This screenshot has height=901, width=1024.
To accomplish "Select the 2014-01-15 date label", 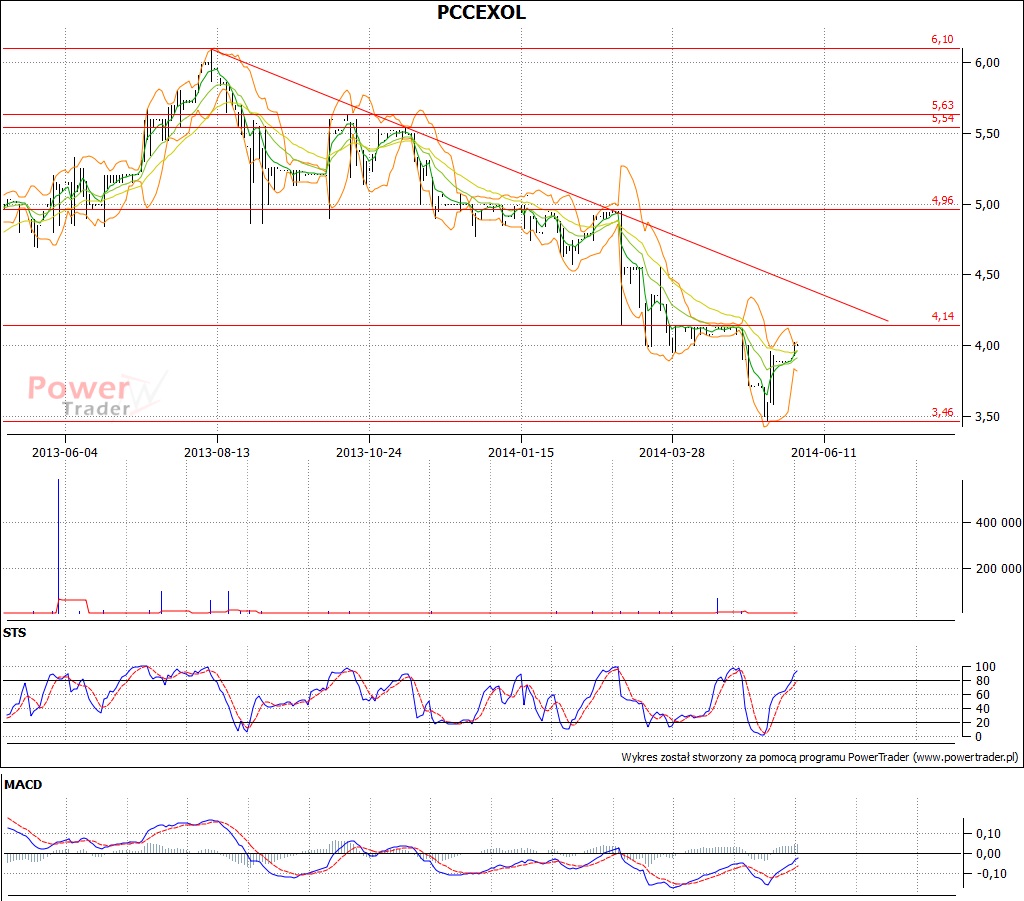I will pyautogui.click(x=521, y=452).
